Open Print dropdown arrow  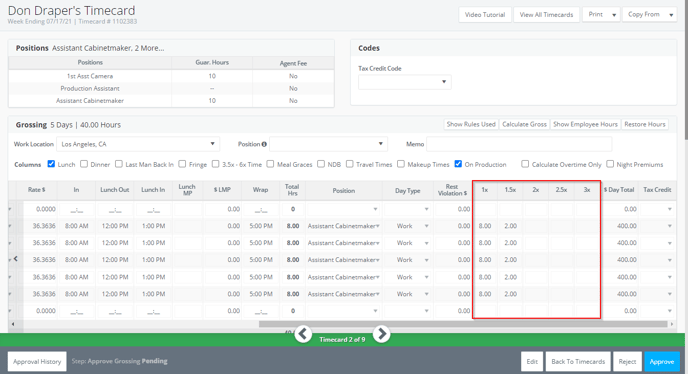click(614, 14)
